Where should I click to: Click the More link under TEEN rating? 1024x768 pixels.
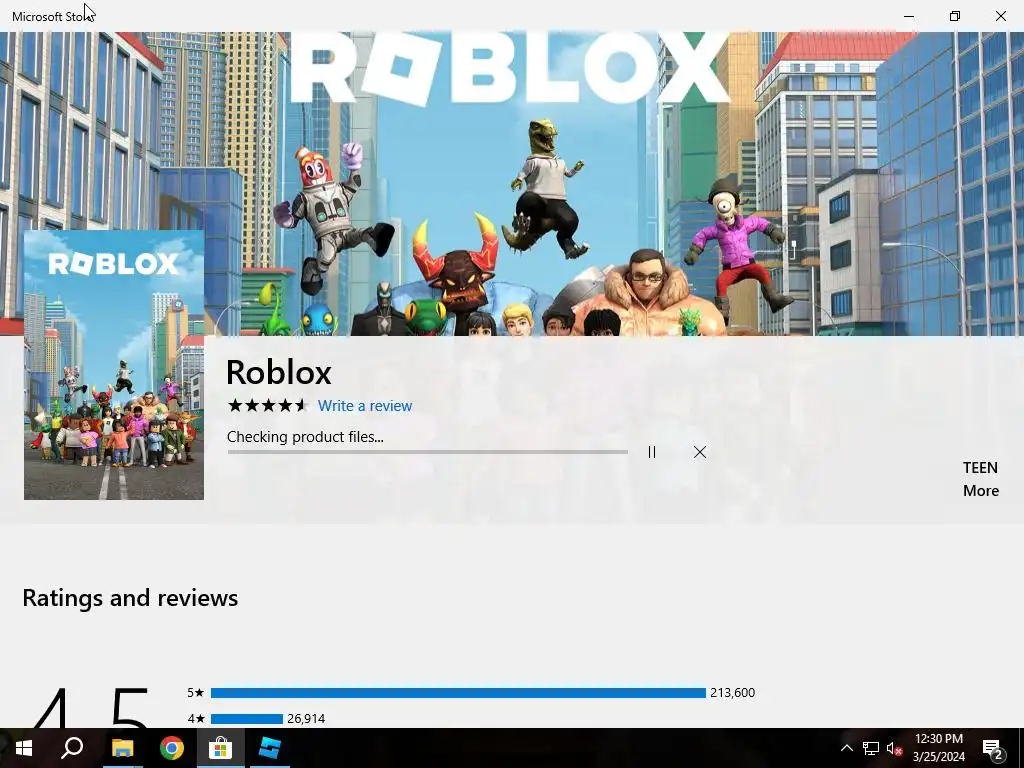tap(981, 490)
